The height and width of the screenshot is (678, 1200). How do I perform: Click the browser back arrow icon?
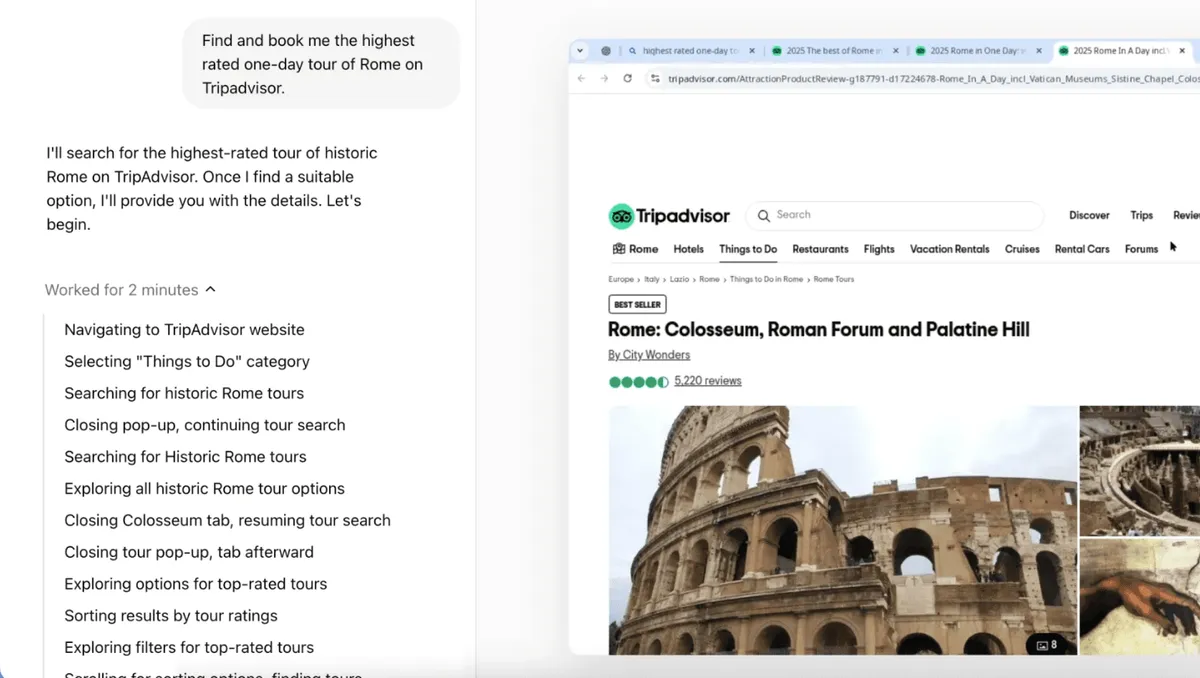point(580,78)
